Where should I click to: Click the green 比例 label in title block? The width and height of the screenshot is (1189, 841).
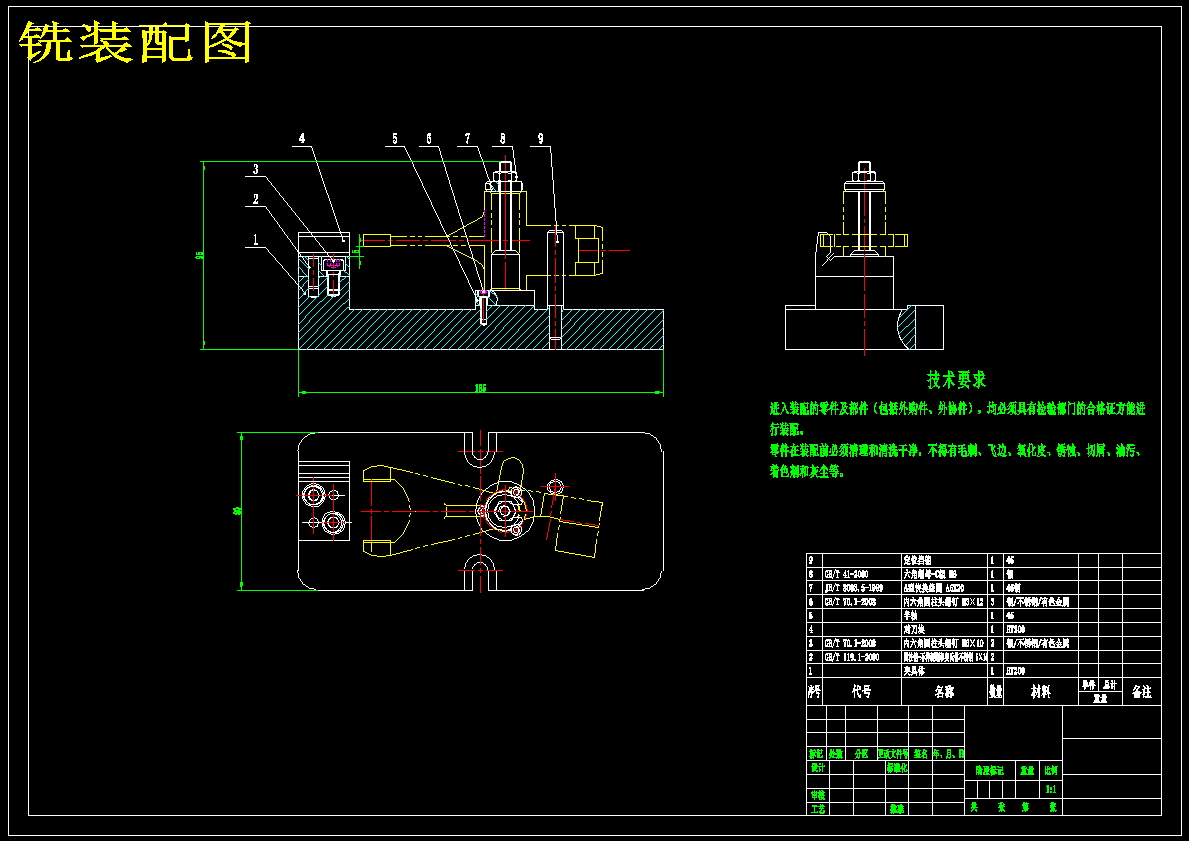click(x=1052, y=770)
